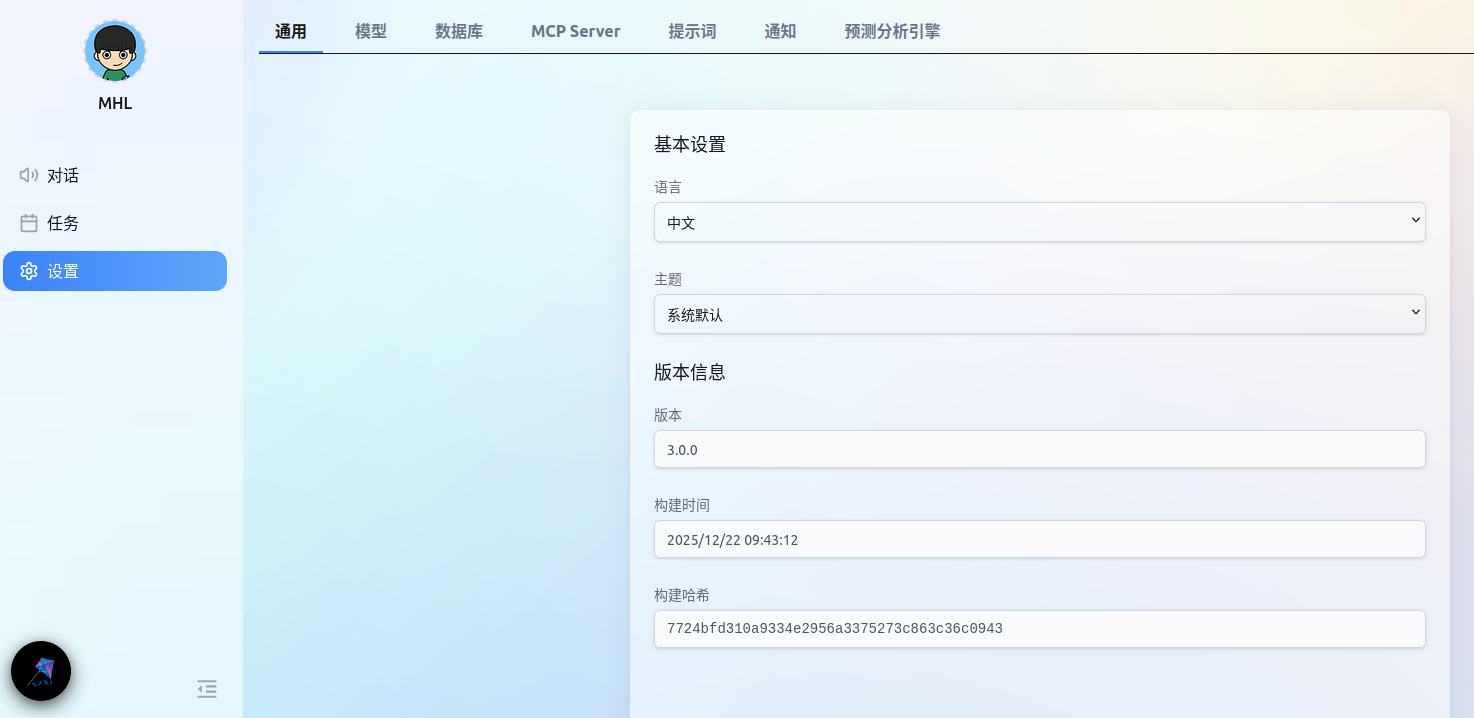1474x718 pixels.
Task: Click the MHL user avatar picture
Action: 115,51
